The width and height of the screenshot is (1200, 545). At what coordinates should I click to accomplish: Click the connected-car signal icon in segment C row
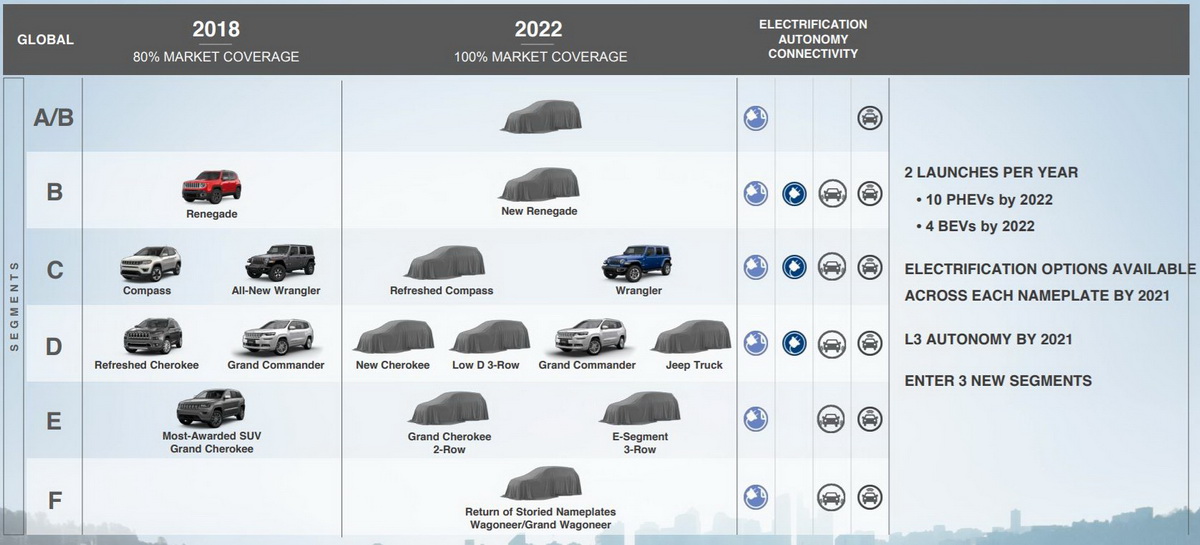click(870, 267)
